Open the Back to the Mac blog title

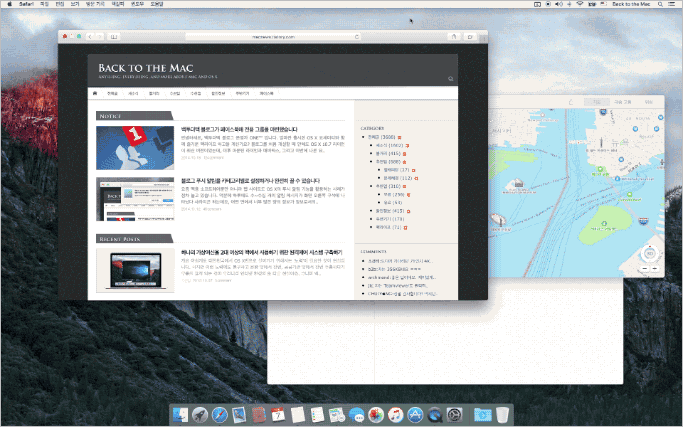[145, 68]
